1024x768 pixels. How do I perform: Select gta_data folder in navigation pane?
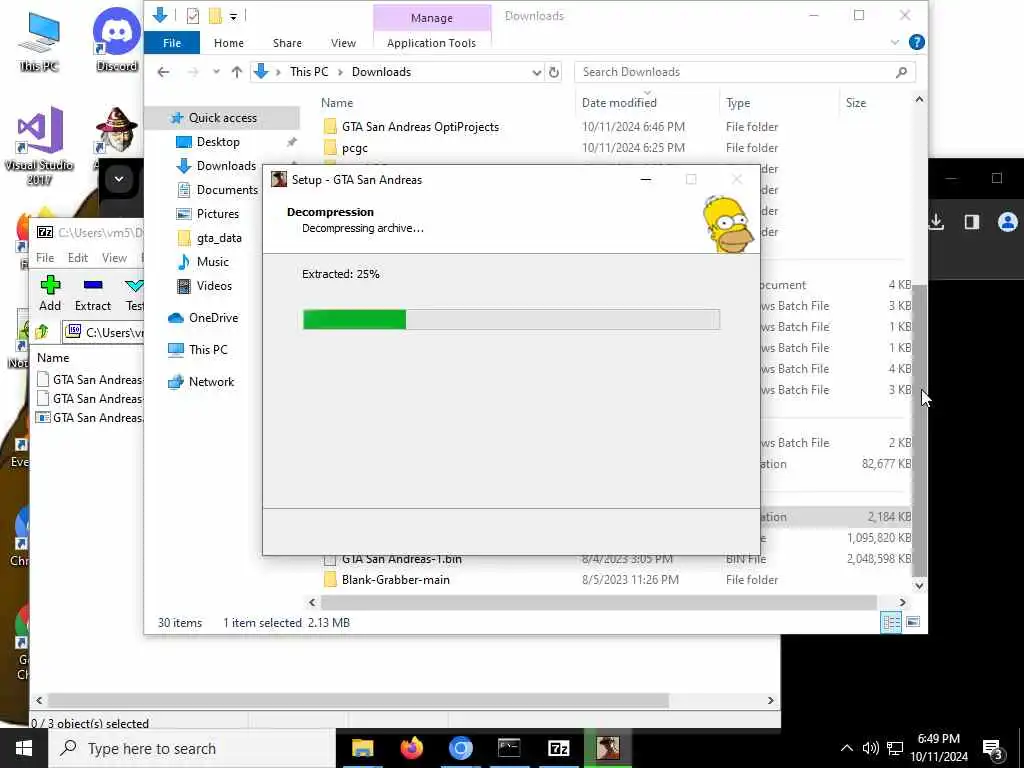click(219, 238)
